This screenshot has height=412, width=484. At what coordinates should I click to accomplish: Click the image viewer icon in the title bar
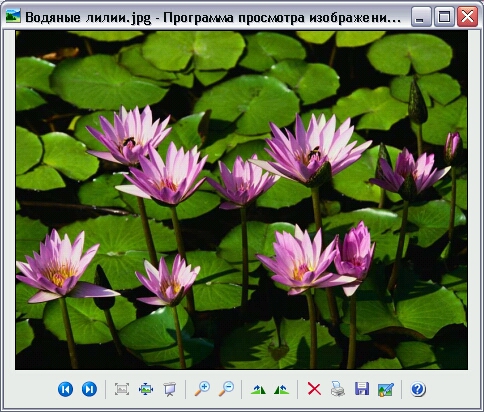point(13,16)
